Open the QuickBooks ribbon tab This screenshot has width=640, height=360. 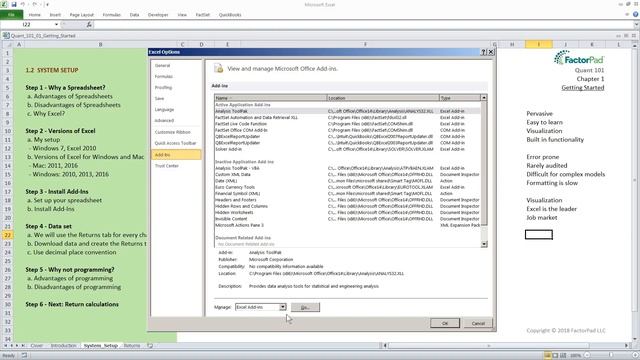pyautogui.click(x=230, y=15)
